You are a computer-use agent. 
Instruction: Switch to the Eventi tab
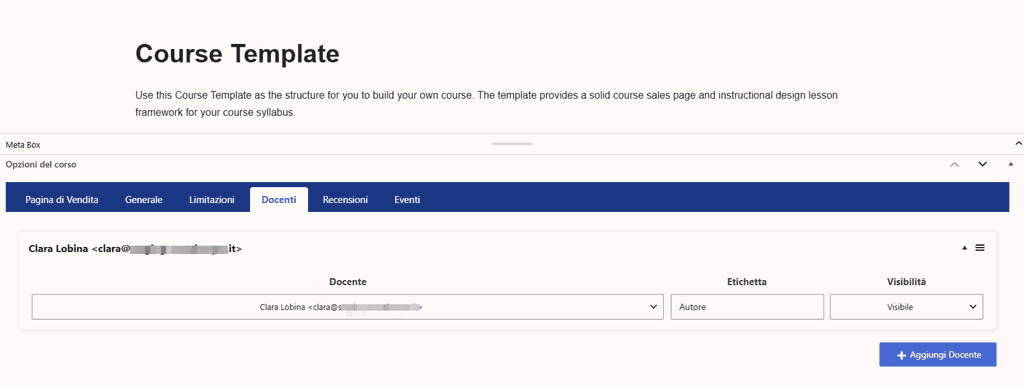tap(407, 200)
